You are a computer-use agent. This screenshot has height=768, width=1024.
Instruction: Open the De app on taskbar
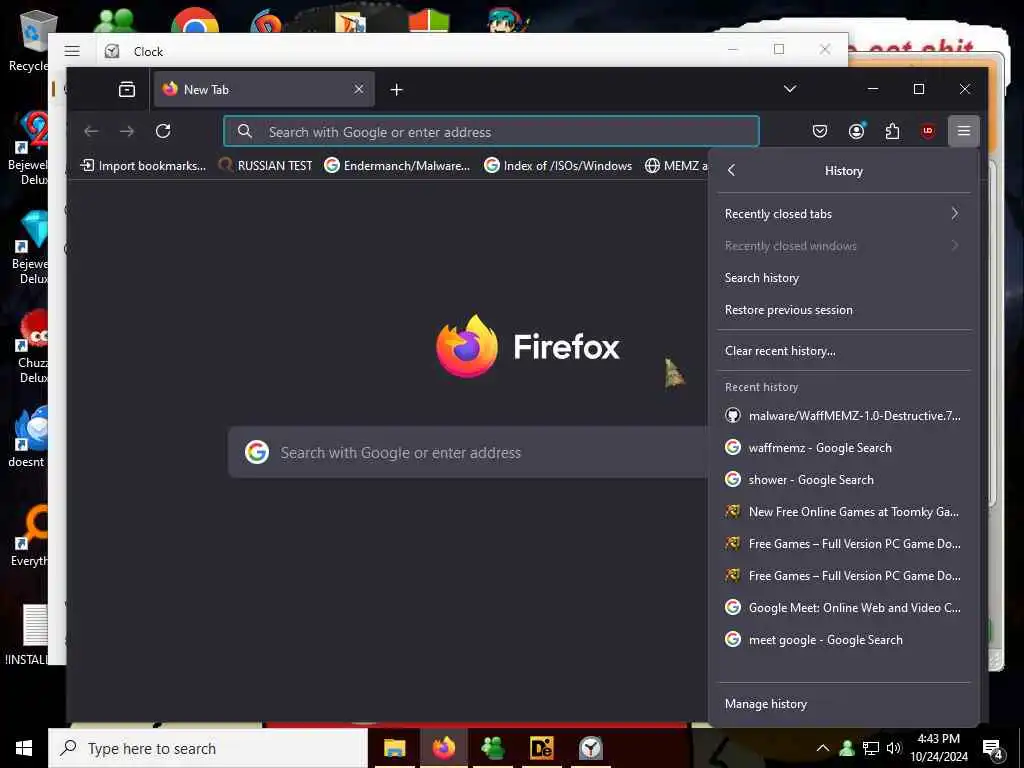pyautogui.click(x=541, y=748)
